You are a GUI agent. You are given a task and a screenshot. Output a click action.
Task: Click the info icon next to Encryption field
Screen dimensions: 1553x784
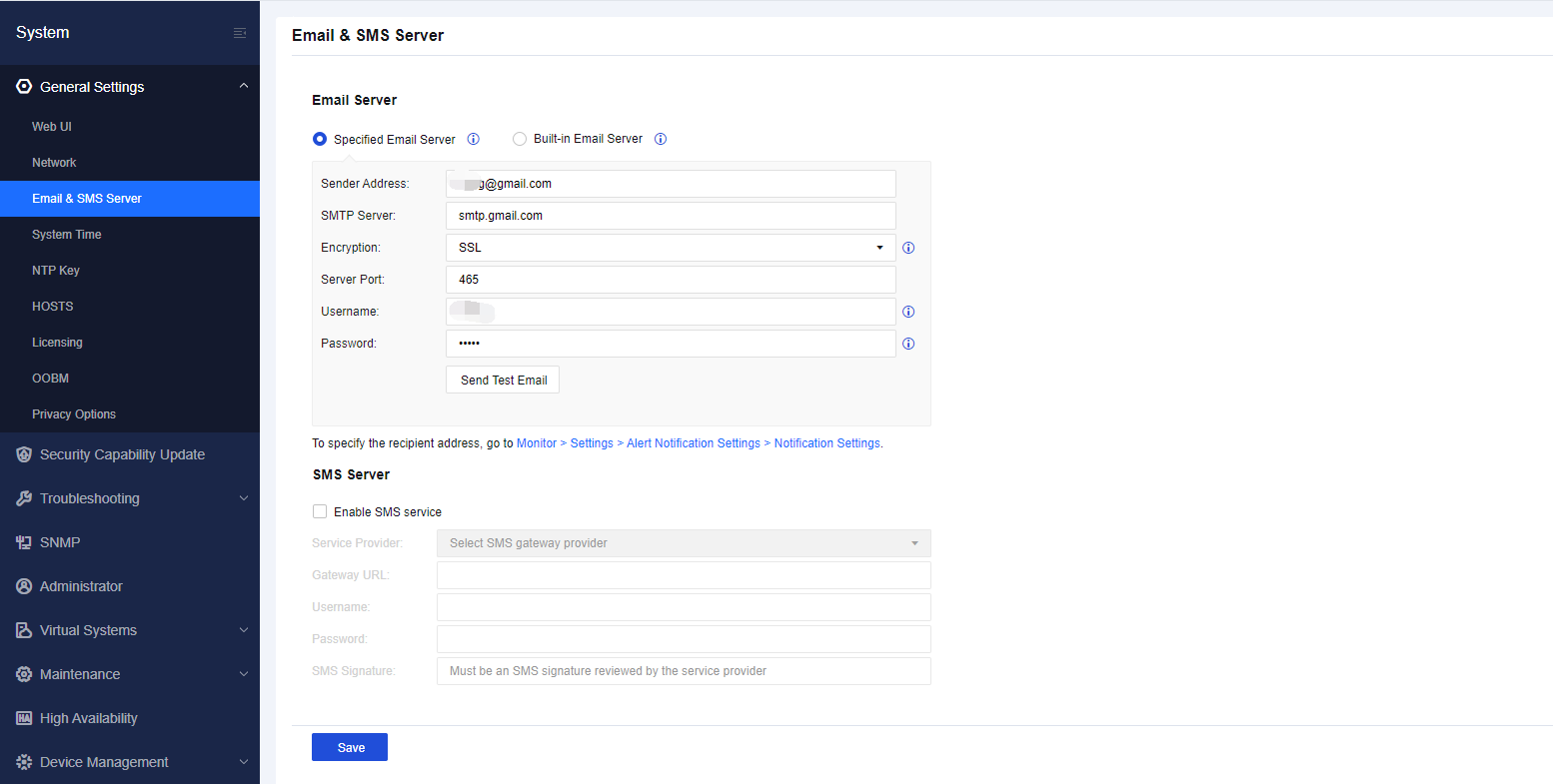pos(908,248)
